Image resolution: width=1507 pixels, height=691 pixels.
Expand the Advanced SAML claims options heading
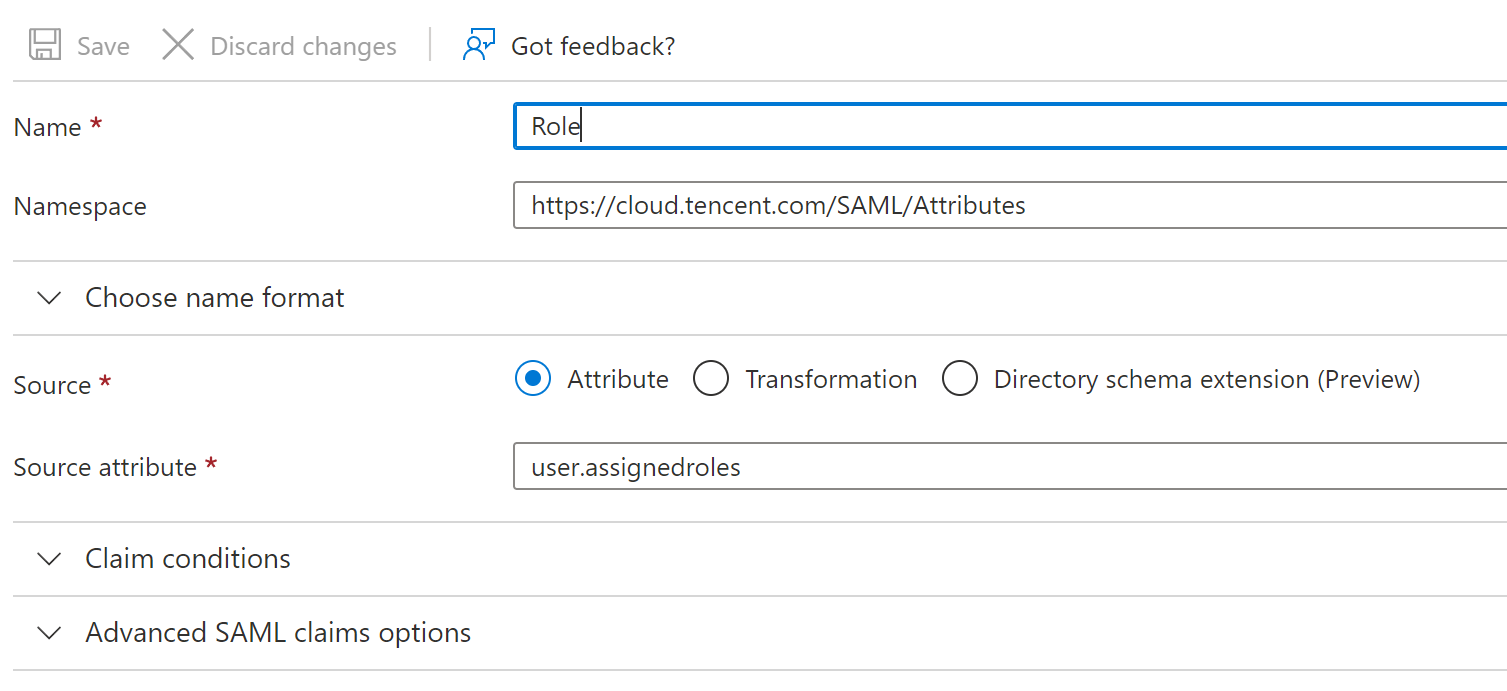278,633
